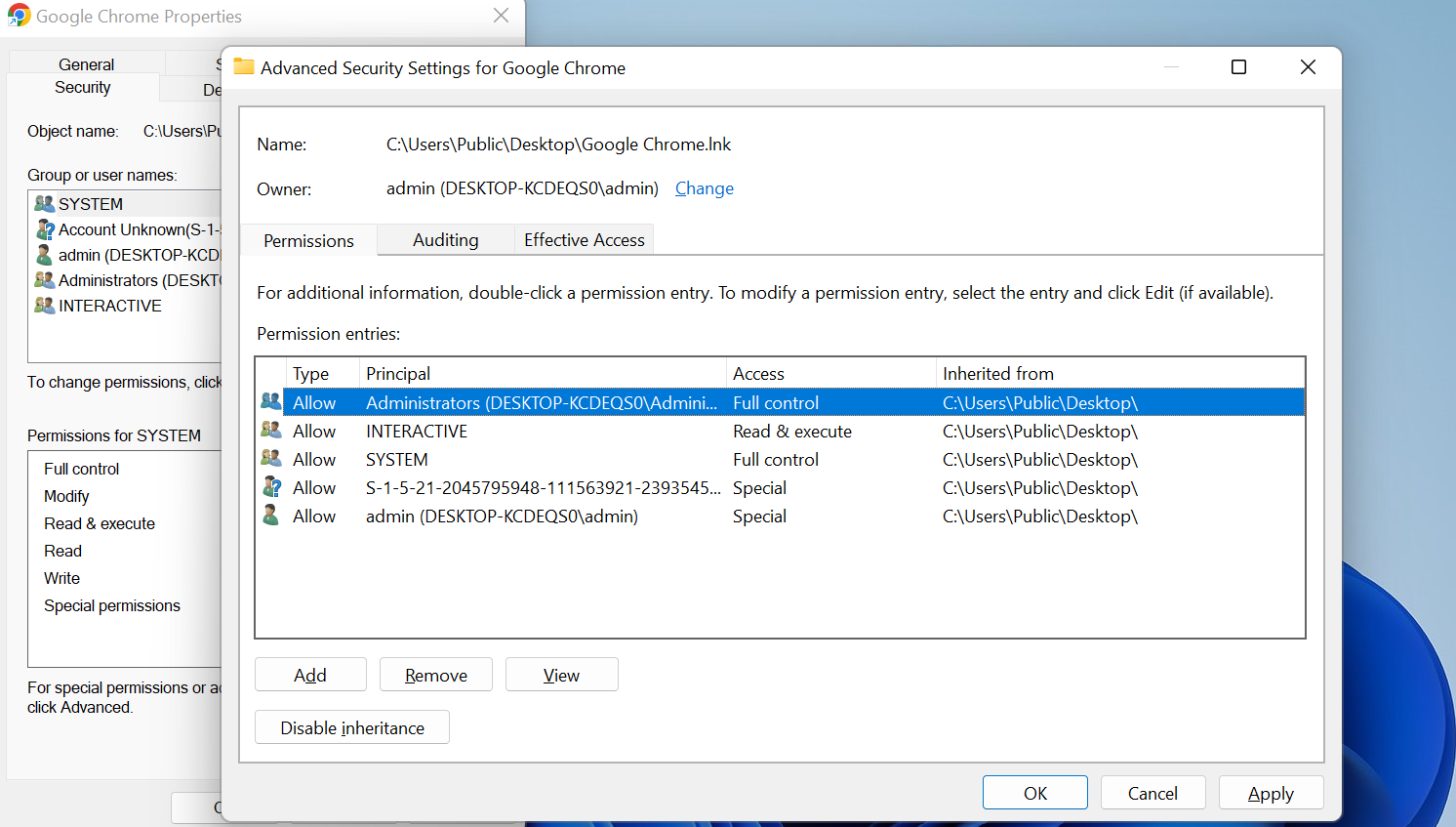1456x827 pixels.
Task: Select the SYSTEM entry's group icon
Action: click(269, 458)
